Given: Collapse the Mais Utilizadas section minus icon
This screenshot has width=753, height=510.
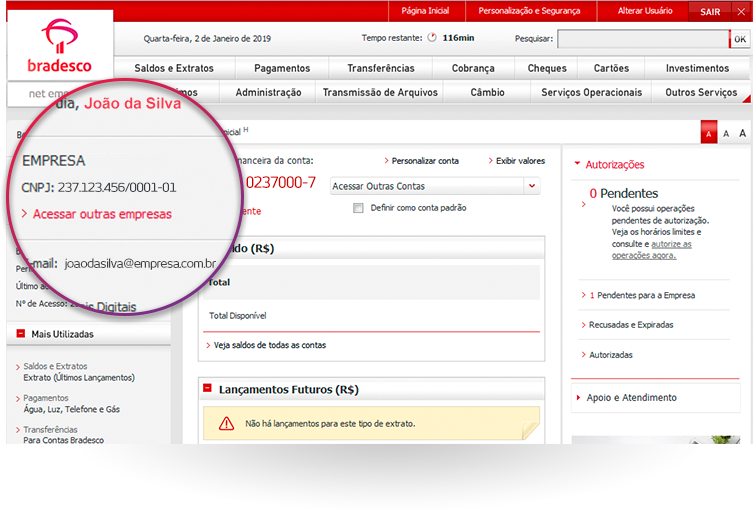Looking at the screenshot, I should (x=21, y=333).
